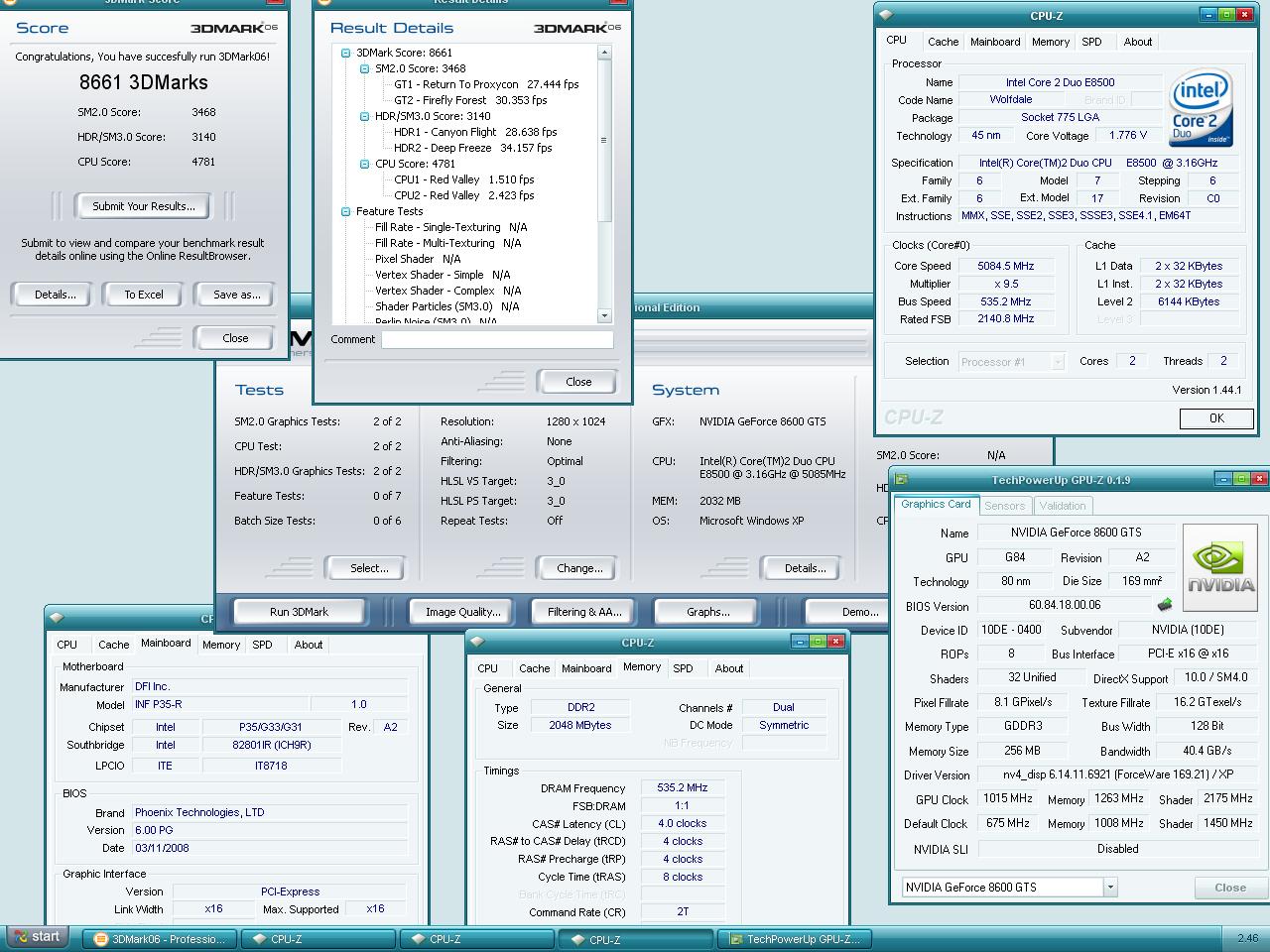The height and width of the screenshot is (952, 1270).
Task: Open the Windows Start menu
Action: click(x=37, y=937)
